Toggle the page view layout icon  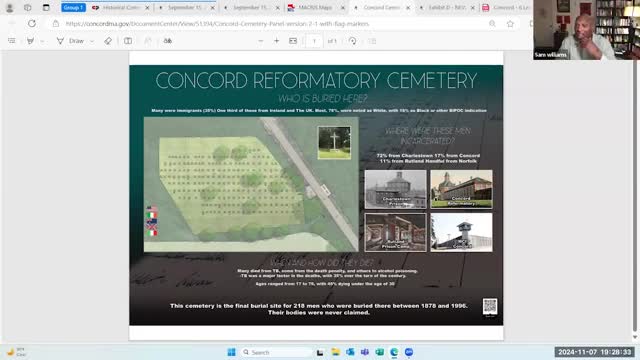(x=128, y=41)
